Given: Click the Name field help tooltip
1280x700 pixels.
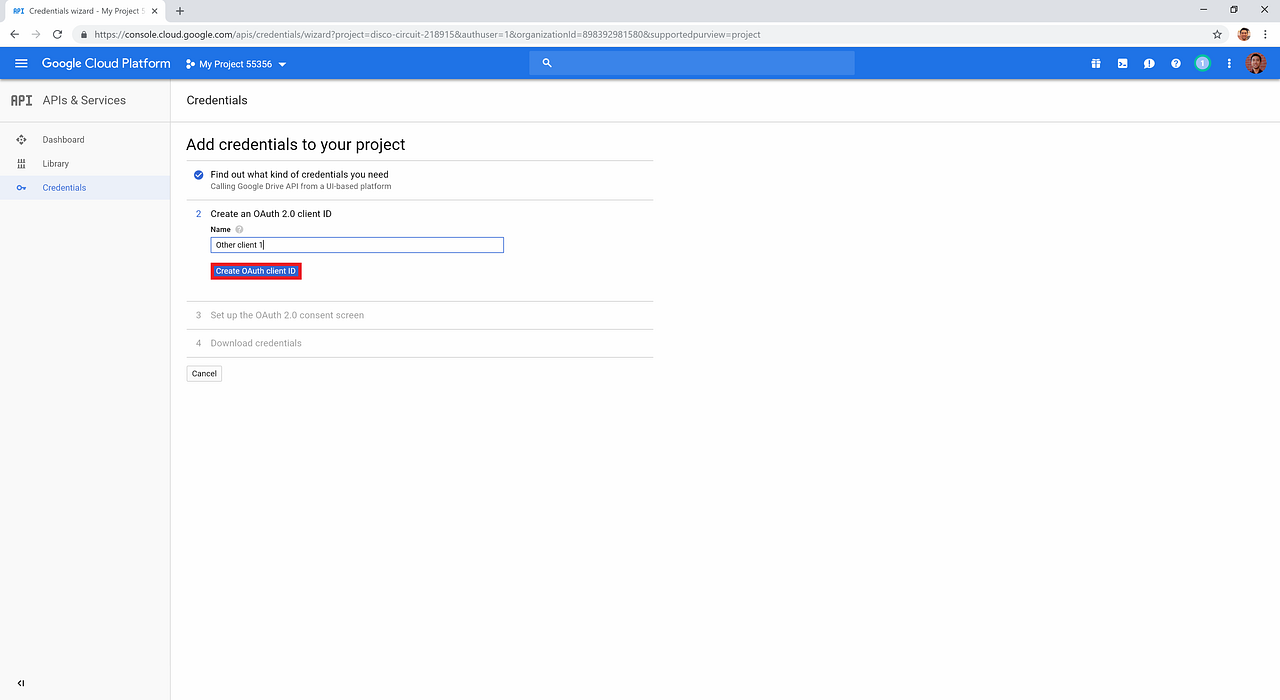Looking at the screenshot, I should [238, 229].
